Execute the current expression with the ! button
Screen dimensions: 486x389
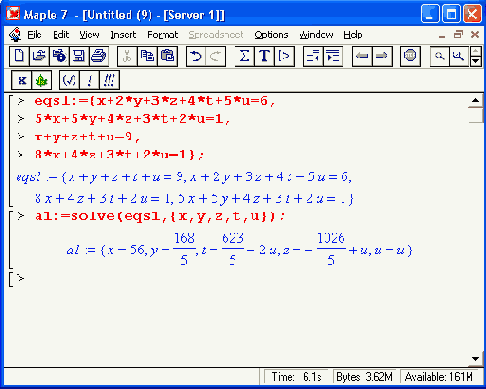[x=89, y=80]
